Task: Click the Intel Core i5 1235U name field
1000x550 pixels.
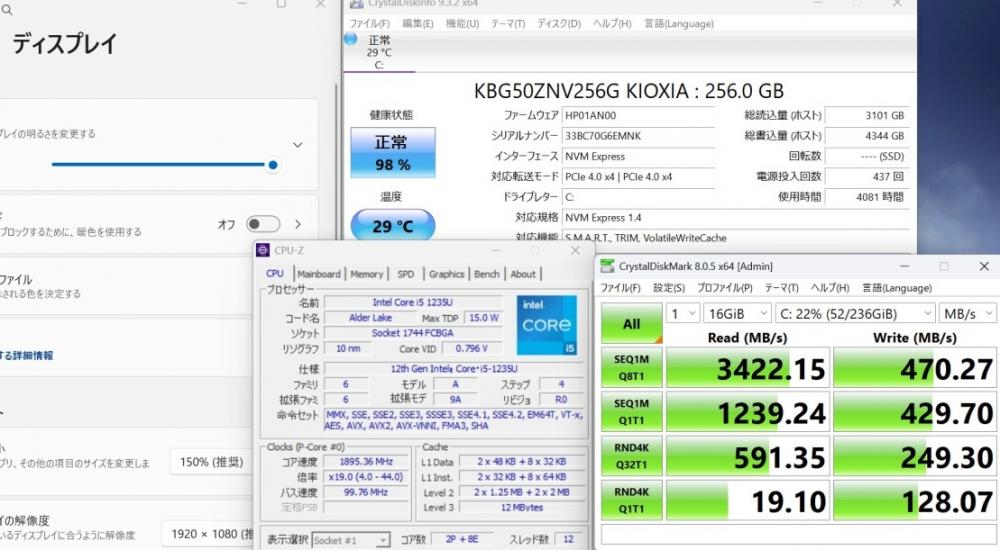Action: [413, 302]
